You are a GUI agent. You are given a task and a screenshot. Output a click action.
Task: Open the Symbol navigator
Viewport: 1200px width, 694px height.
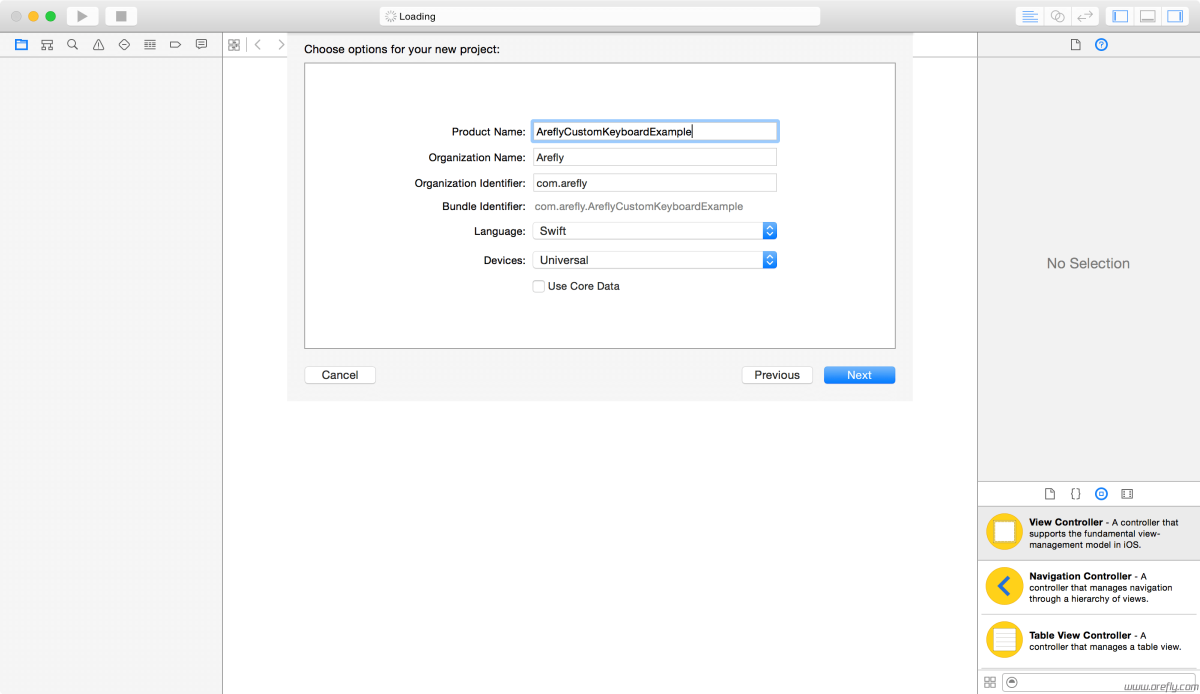[47, 45]
